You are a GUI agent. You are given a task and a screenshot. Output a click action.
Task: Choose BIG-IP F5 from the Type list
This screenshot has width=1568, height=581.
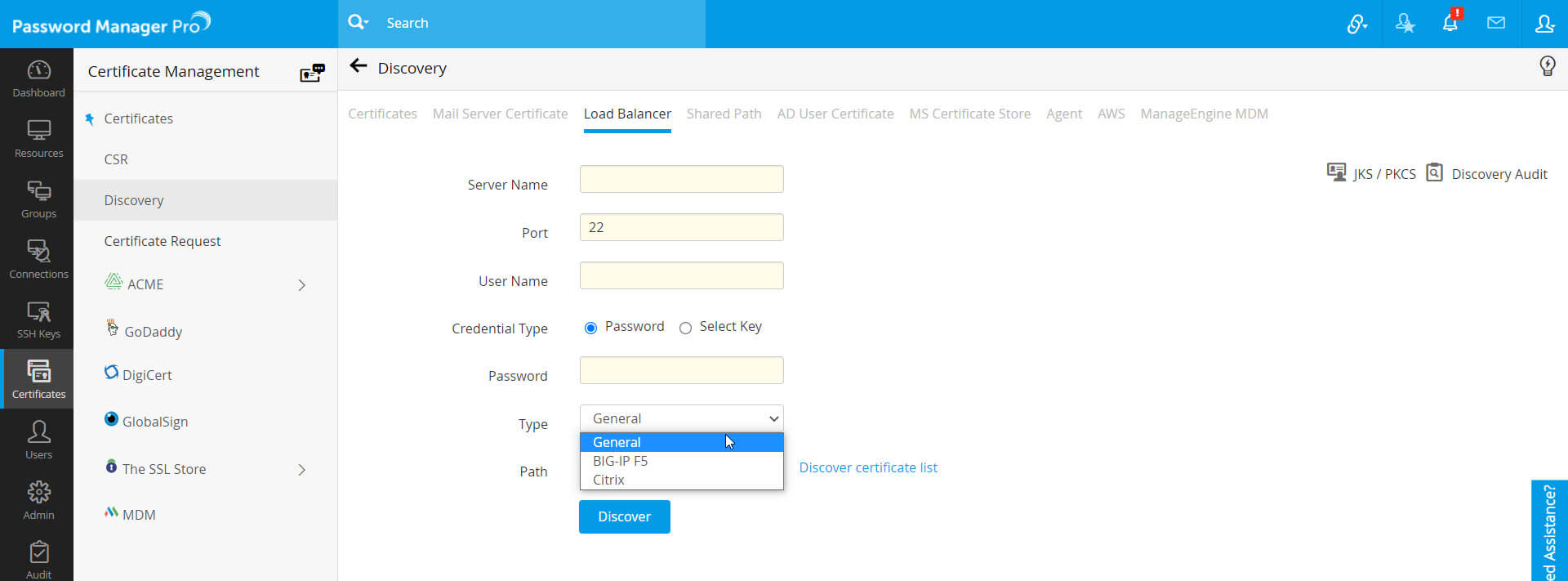[681, 461]
